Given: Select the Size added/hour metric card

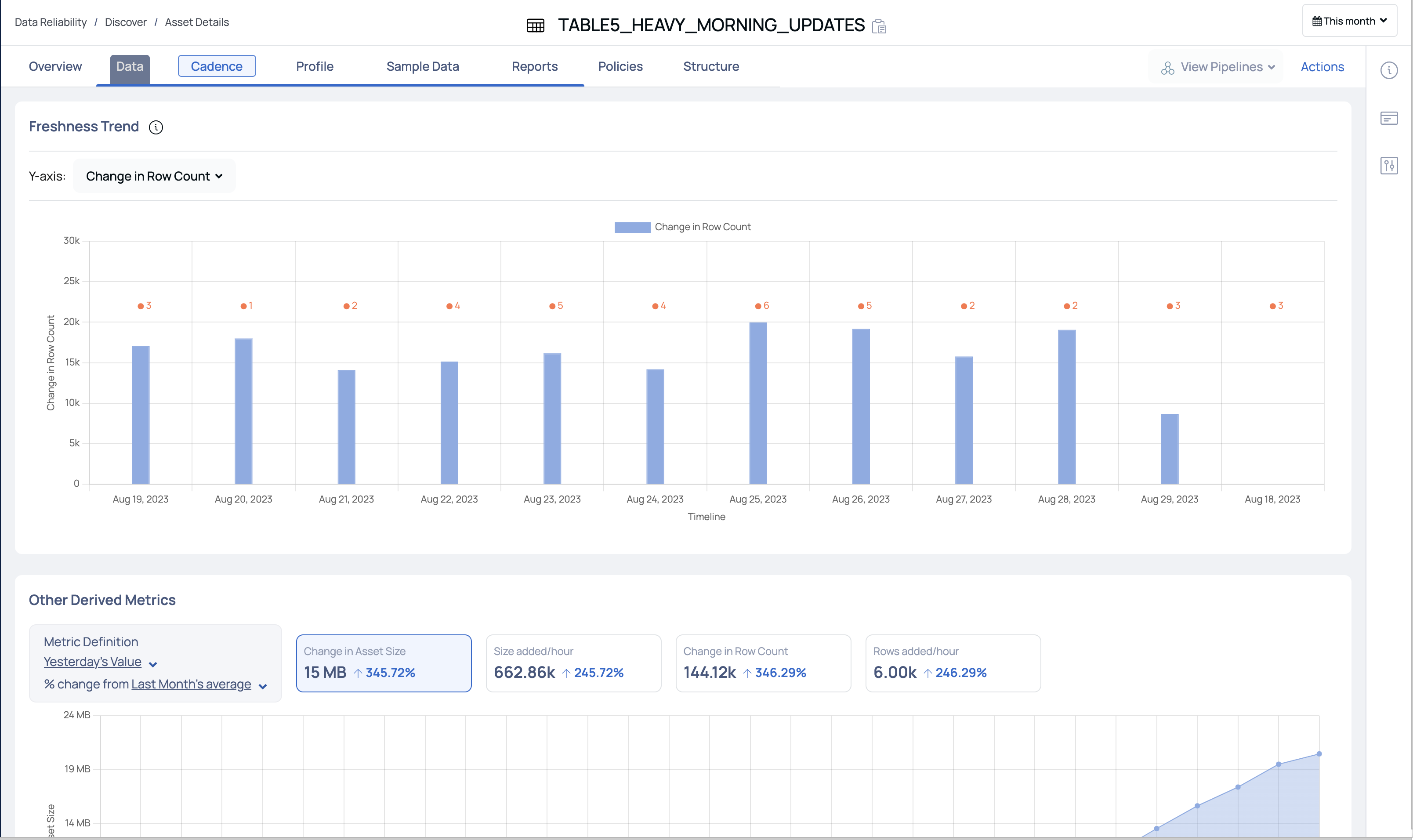Looking at the screenshot, I should 573,663.
